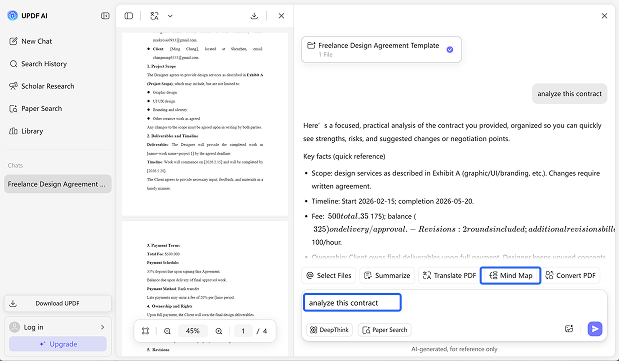The image size is (619, 361).
Task: Click the 'Key facts (quick reference)' text
Action: click(x=344, y=156)
